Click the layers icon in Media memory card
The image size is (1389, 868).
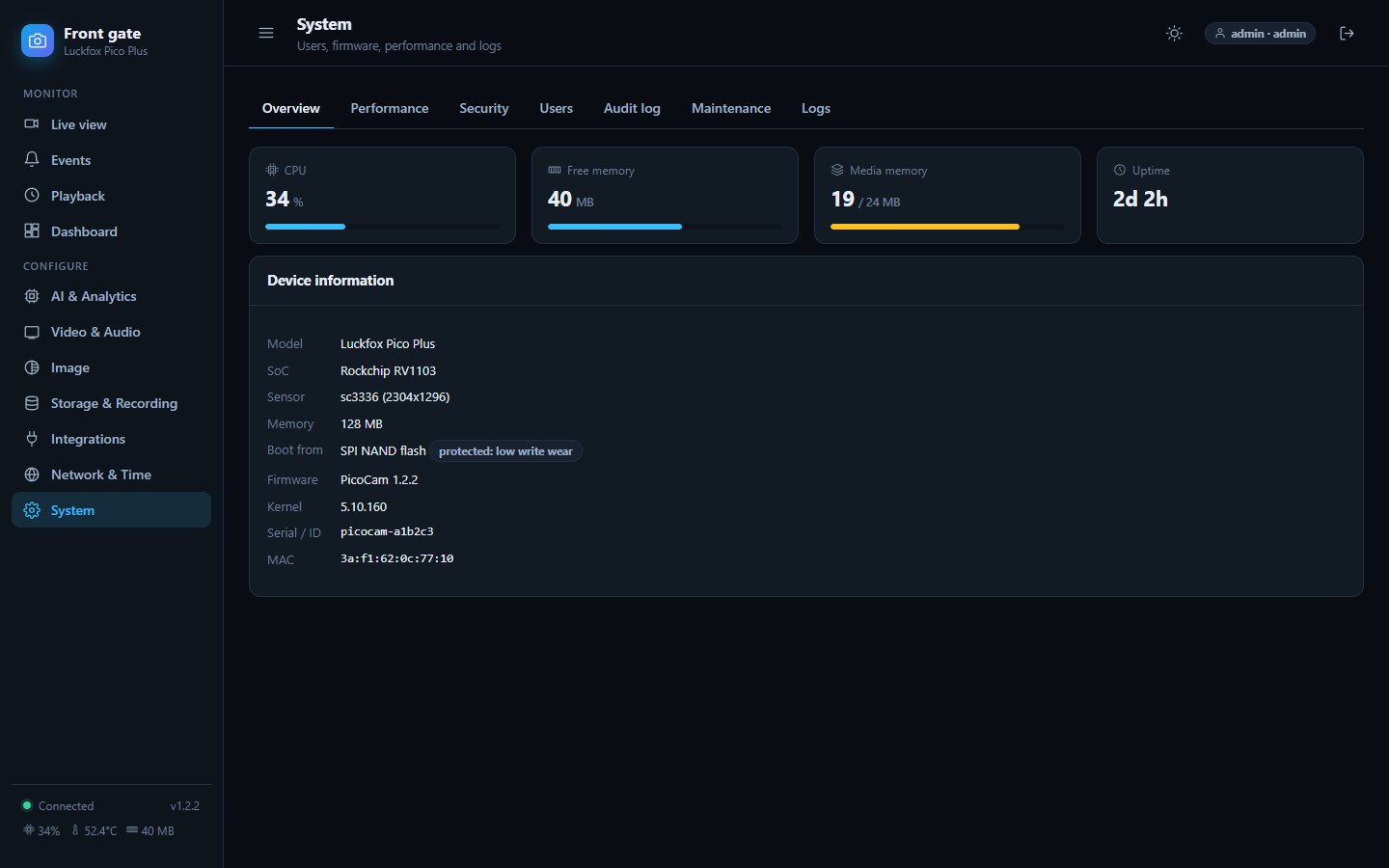[837, 170]
